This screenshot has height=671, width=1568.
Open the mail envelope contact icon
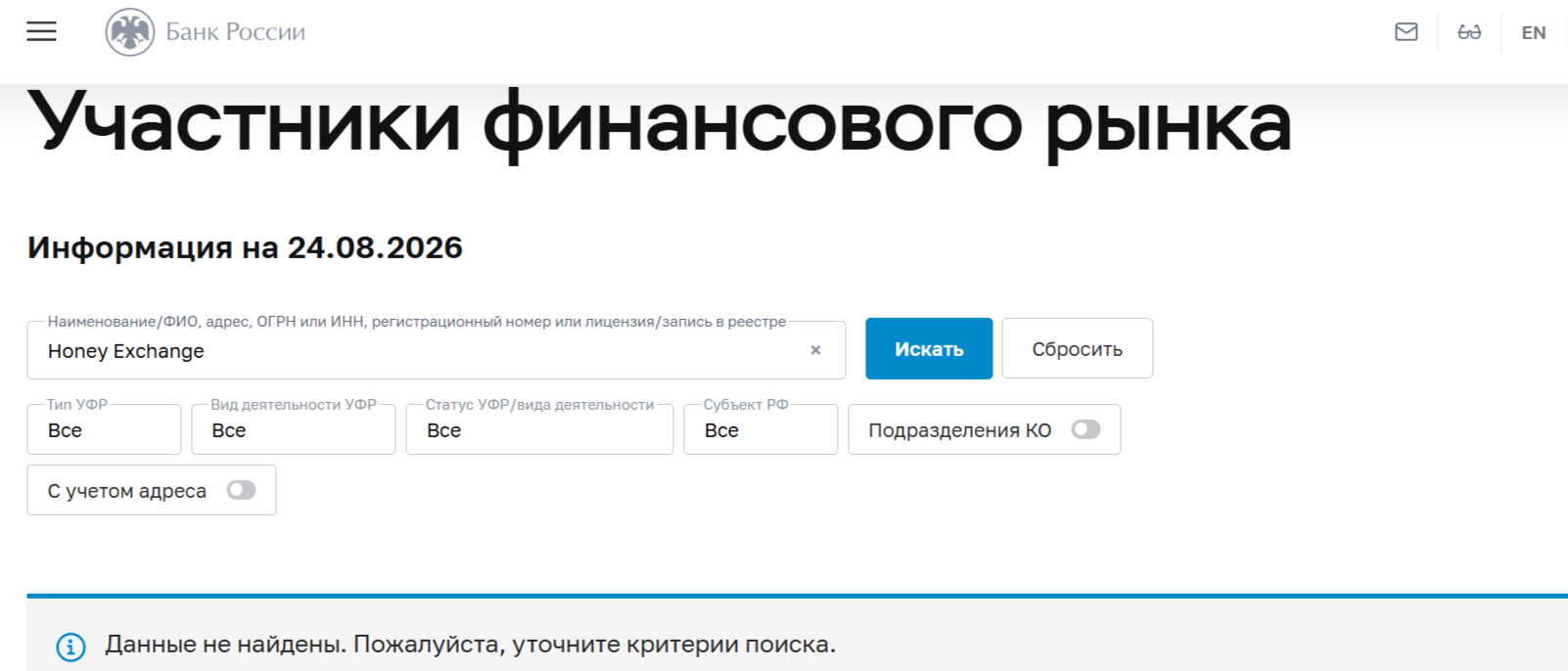(x=1407, y=32)
